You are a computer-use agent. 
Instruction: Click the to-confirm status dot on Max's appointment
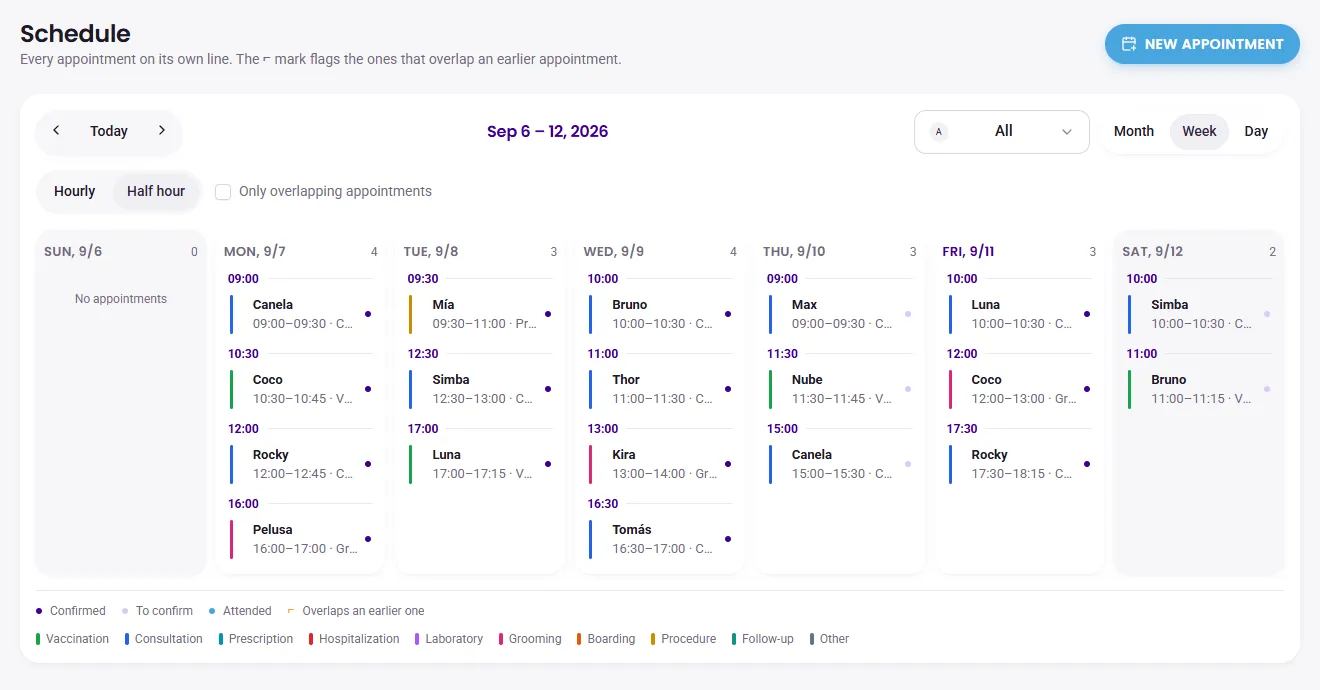pos(908,314)
